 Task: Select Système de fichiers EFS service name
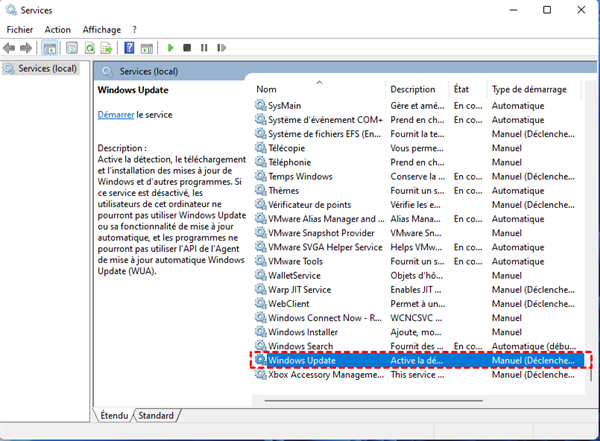(324, 134)
